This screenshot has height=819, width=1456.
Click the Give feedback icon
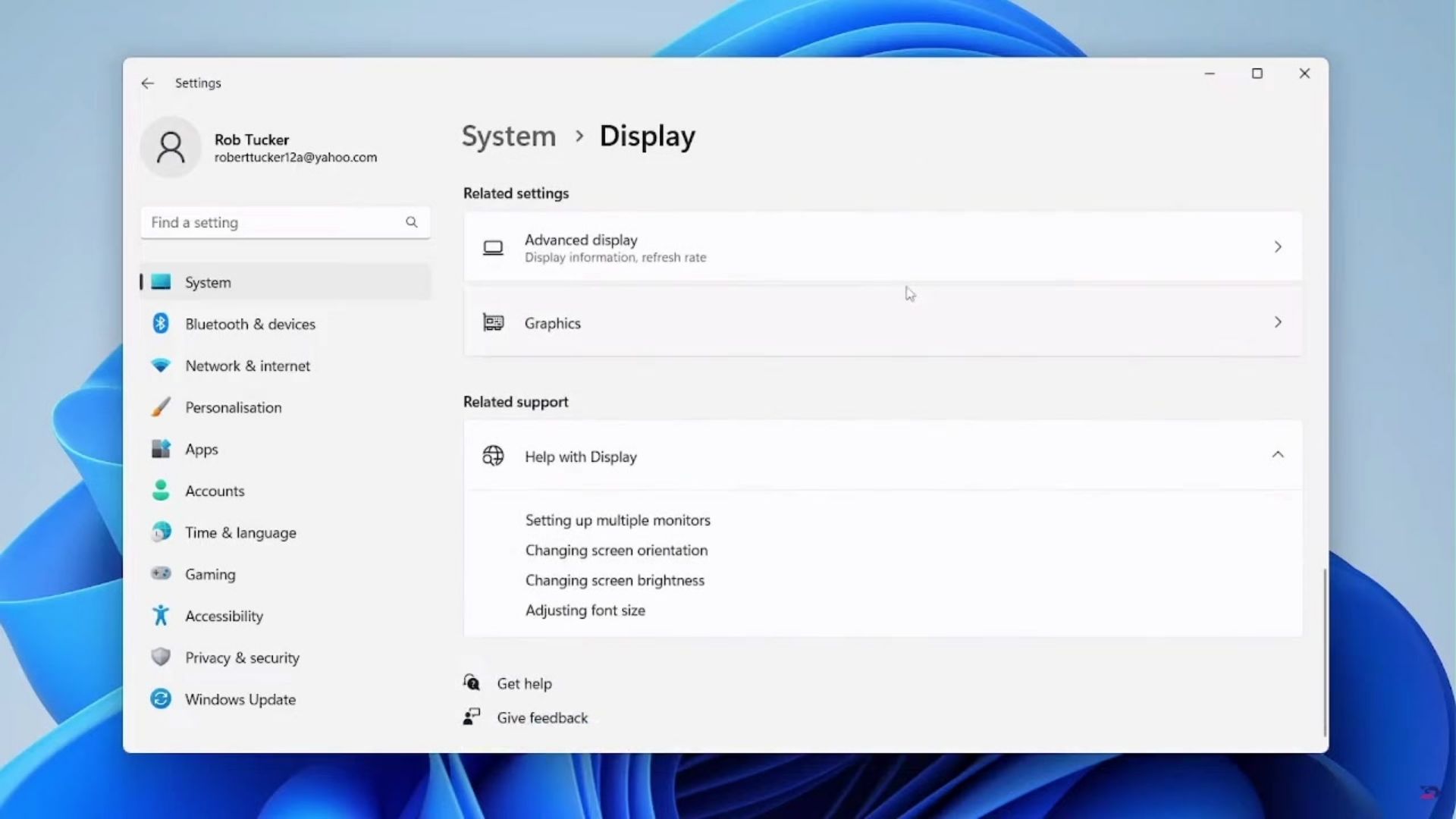[x=472, y=717]
